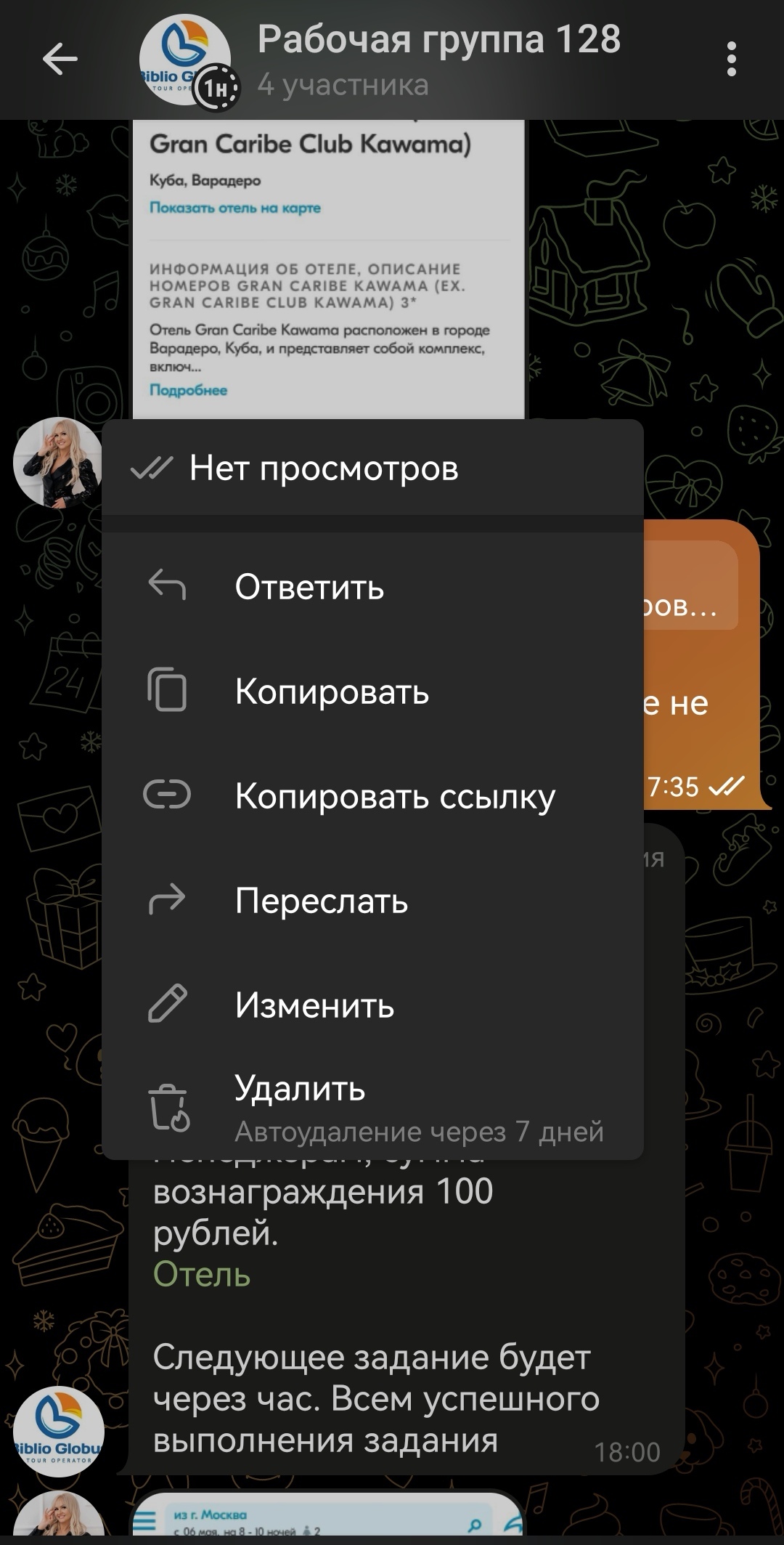Open the Gran Caribe Kawama hotel screenshot

click(328, 269)
